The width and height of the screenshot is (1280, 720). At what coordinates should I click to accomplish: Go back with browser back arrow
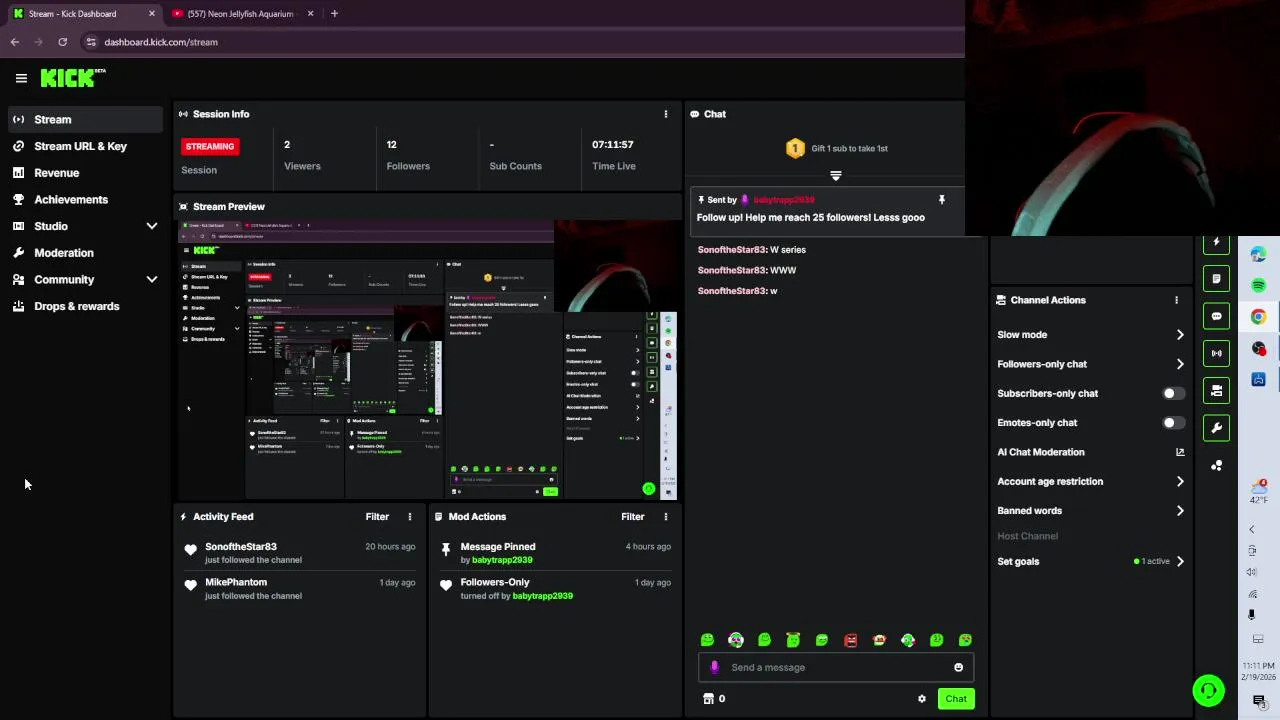click(15, 42)
